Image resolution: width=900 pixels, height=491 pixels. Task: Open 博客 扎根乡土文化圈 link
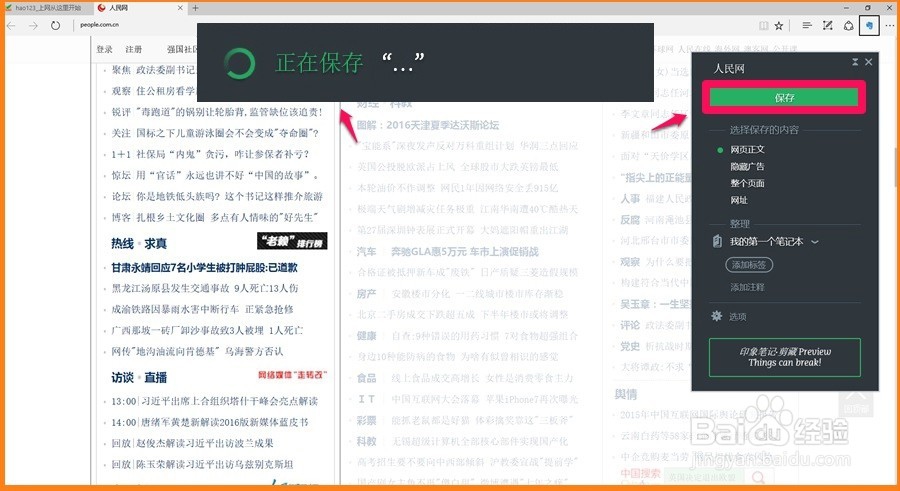(x=214, y=217)
